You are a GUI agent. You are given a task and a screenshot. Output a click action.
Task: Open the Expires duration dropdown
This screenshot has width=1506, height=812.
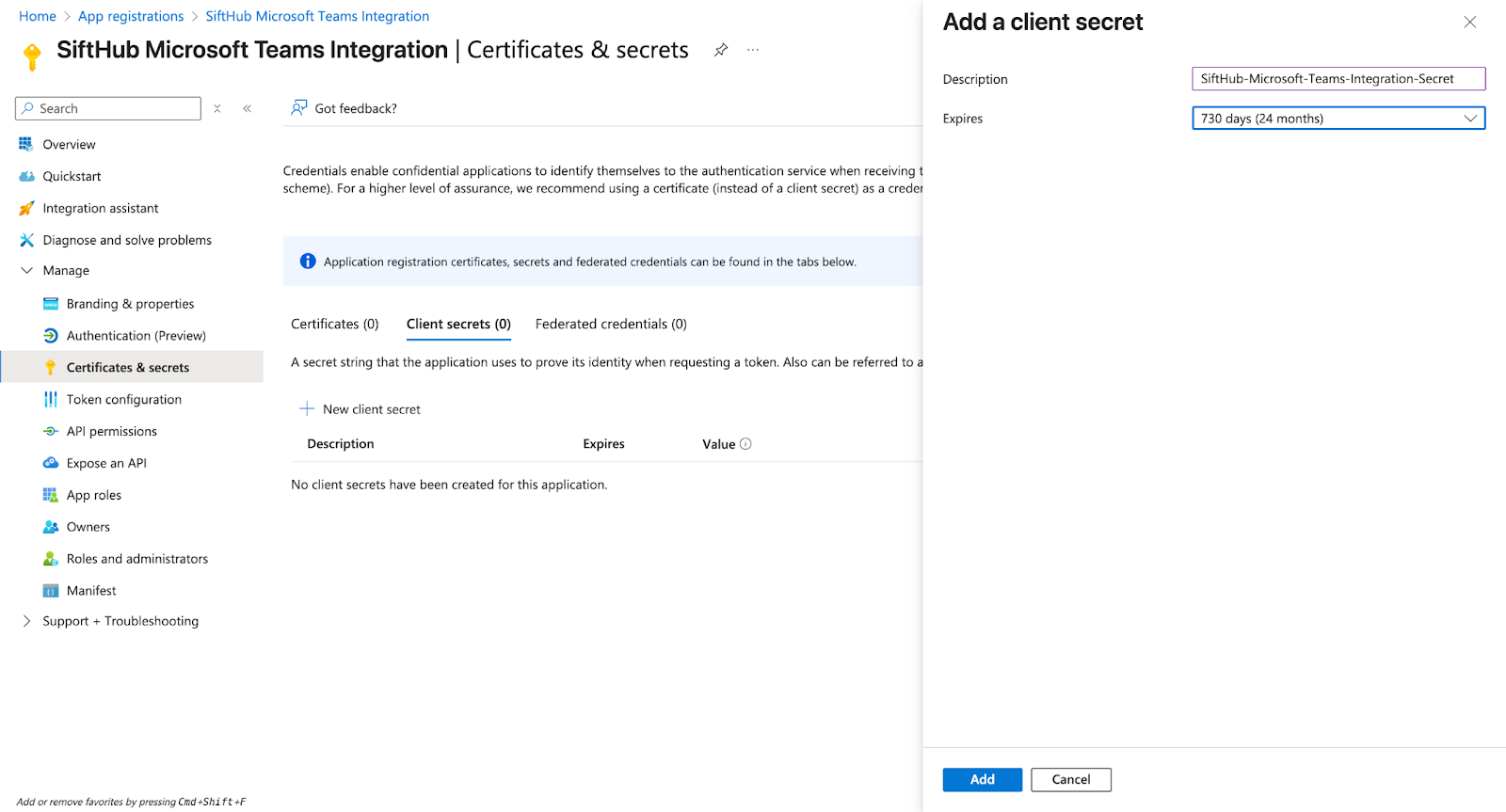pyautogui.click(x=1338, y=119)
